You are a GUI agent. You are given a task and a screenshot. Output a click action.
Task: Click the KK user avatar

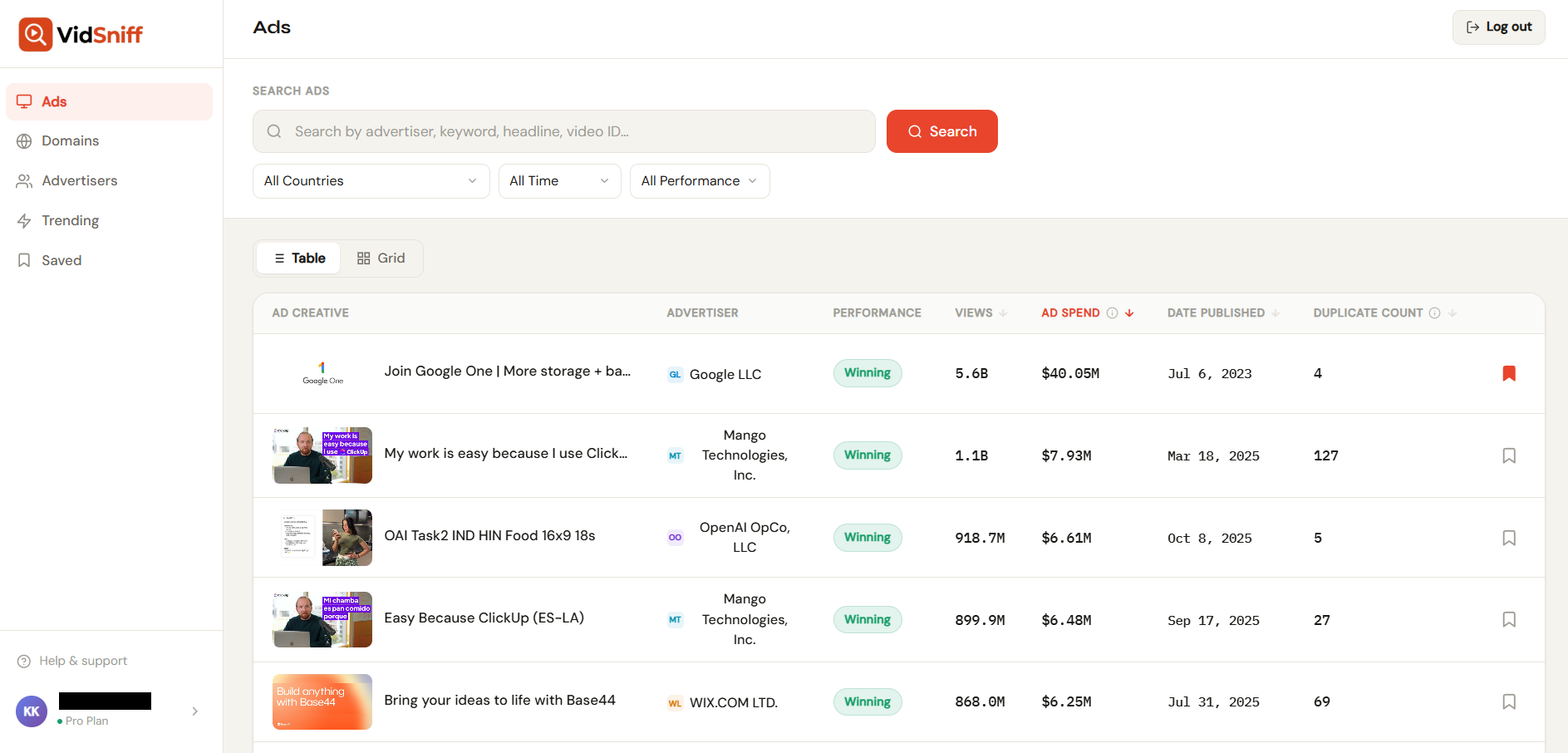coord(32,711)
